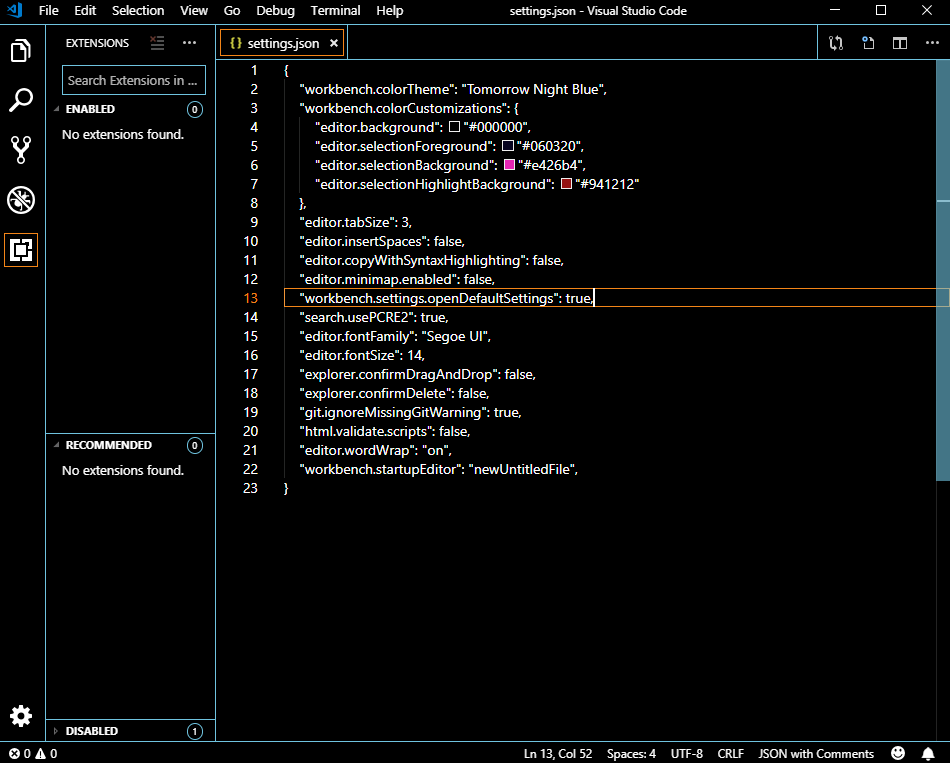
Task: Split the editor using the split icon
Action: pyautogui.click(x=899, y=43)
